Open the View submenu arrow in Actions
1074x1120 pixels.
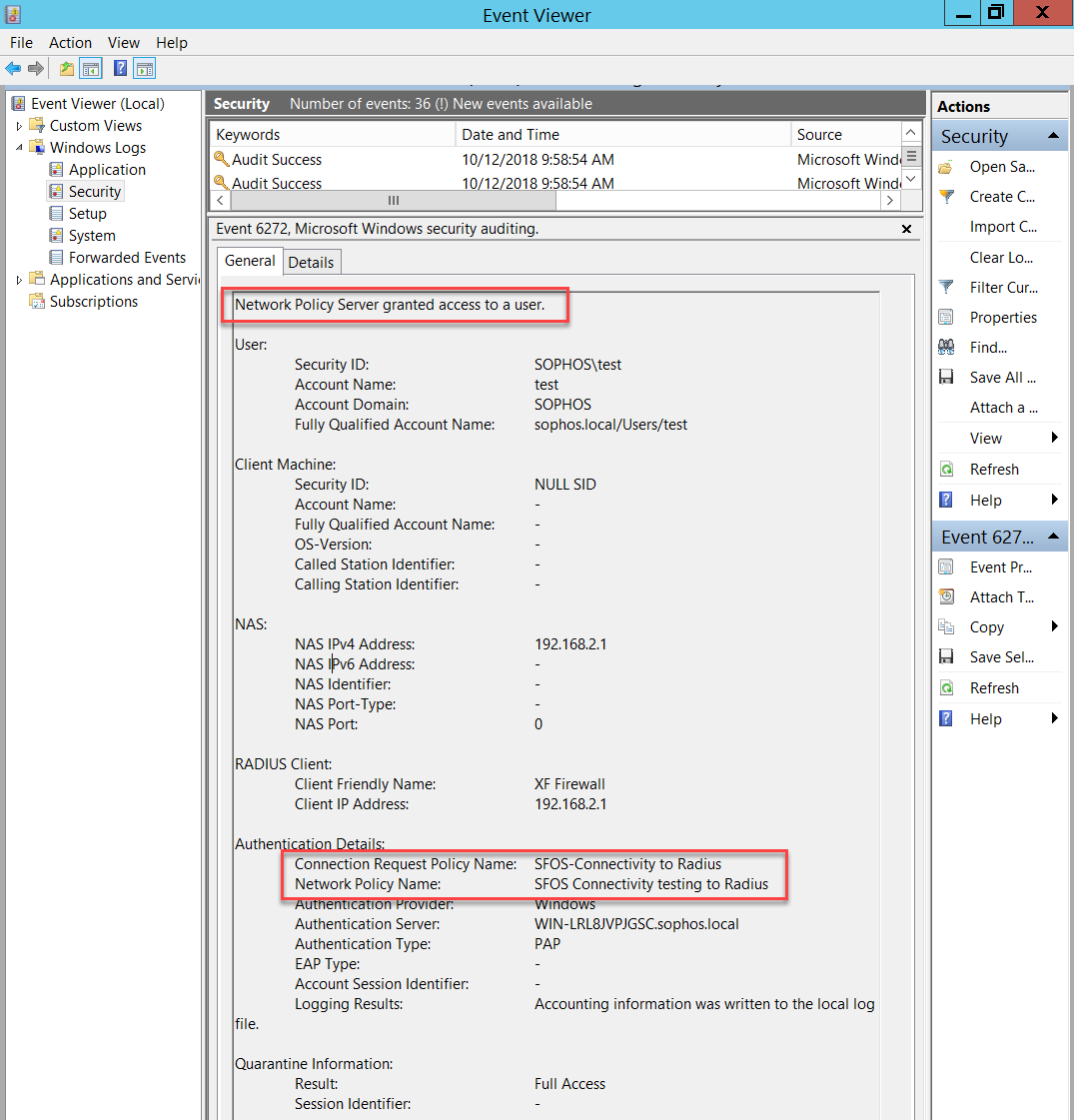coord(1055,438)
